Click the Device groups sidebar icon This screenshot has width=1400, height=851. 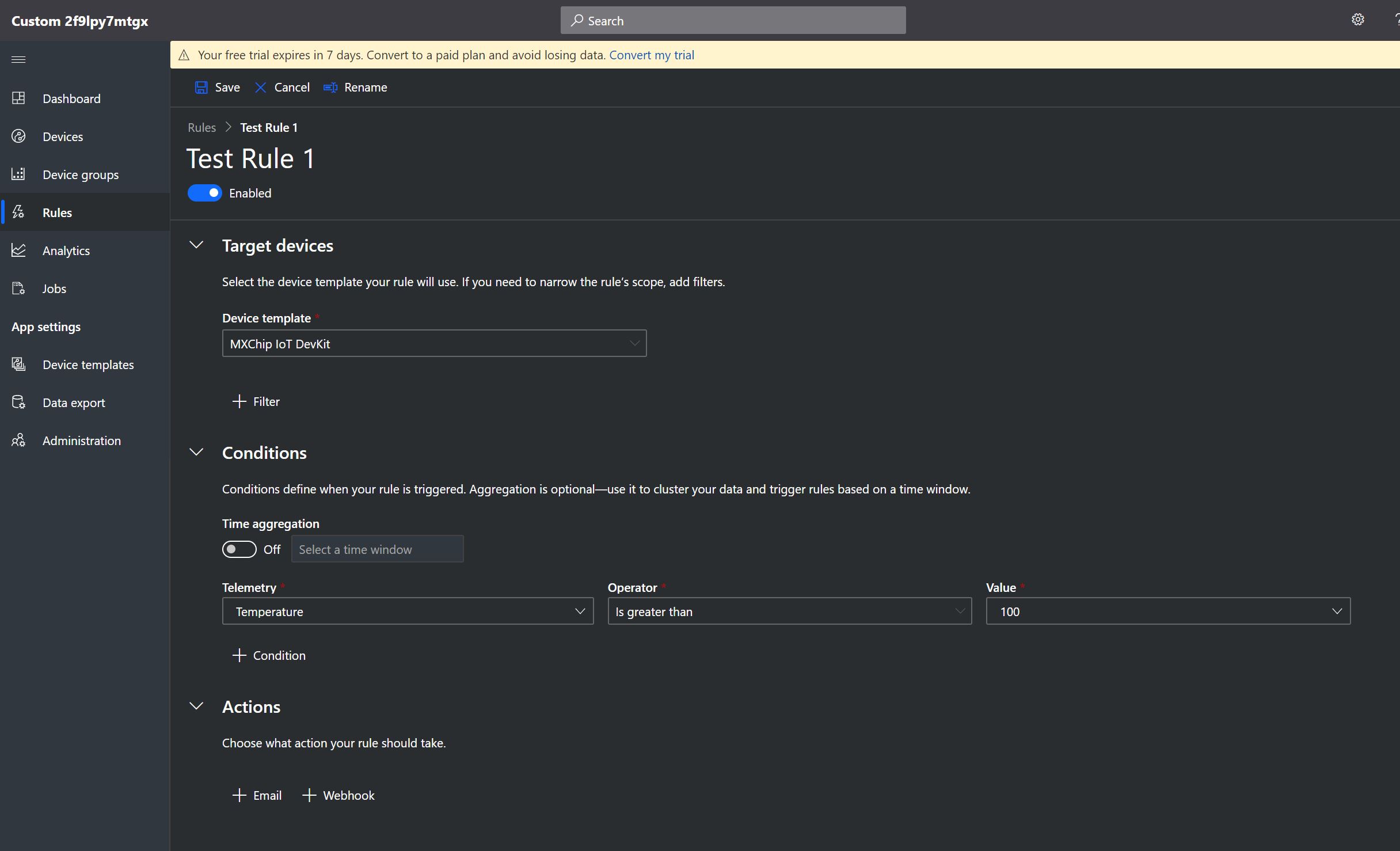click(x=18, y=174)
